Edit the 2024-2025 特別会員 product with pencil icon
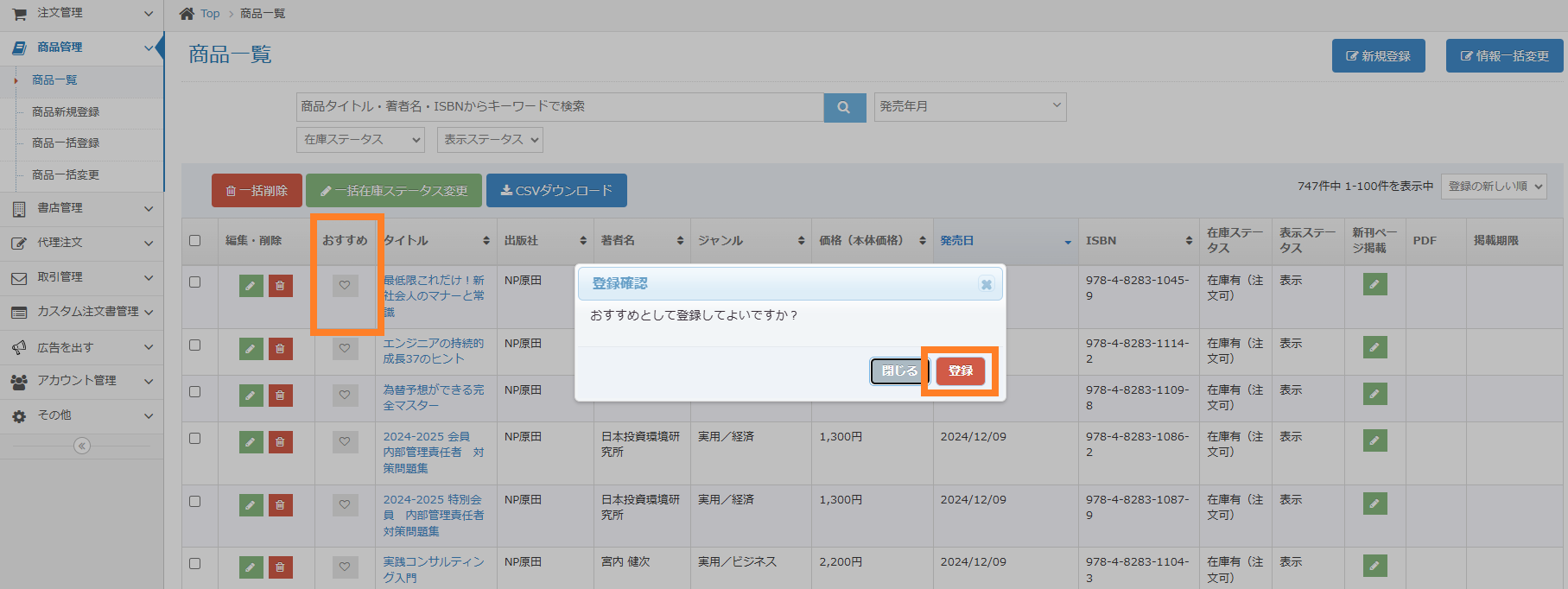1568x589 pixels. point(251,505)
